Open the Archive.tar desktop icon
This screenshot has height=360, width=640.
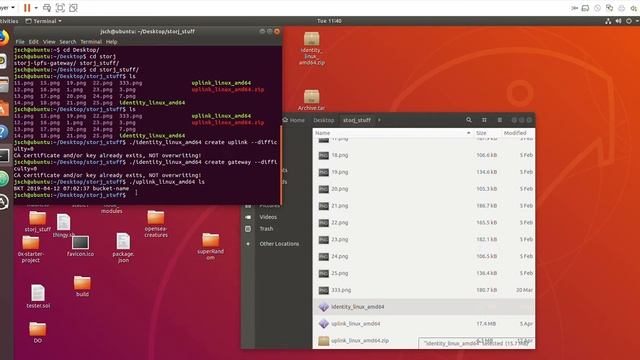(311, 100)
